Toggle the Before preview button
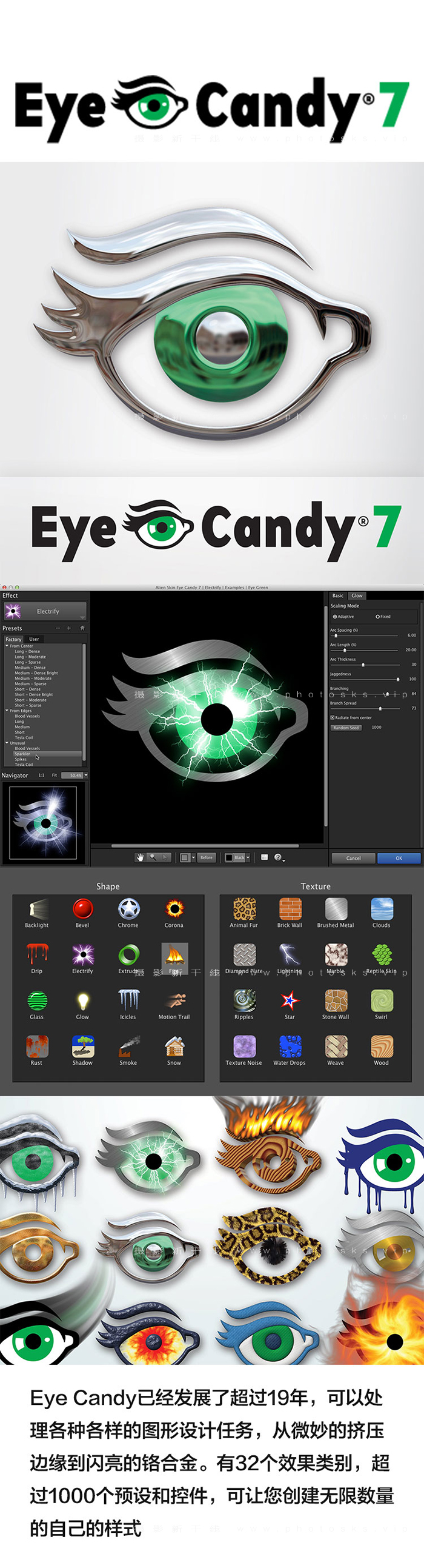424x1568 pixels. [x=206, y=857]
